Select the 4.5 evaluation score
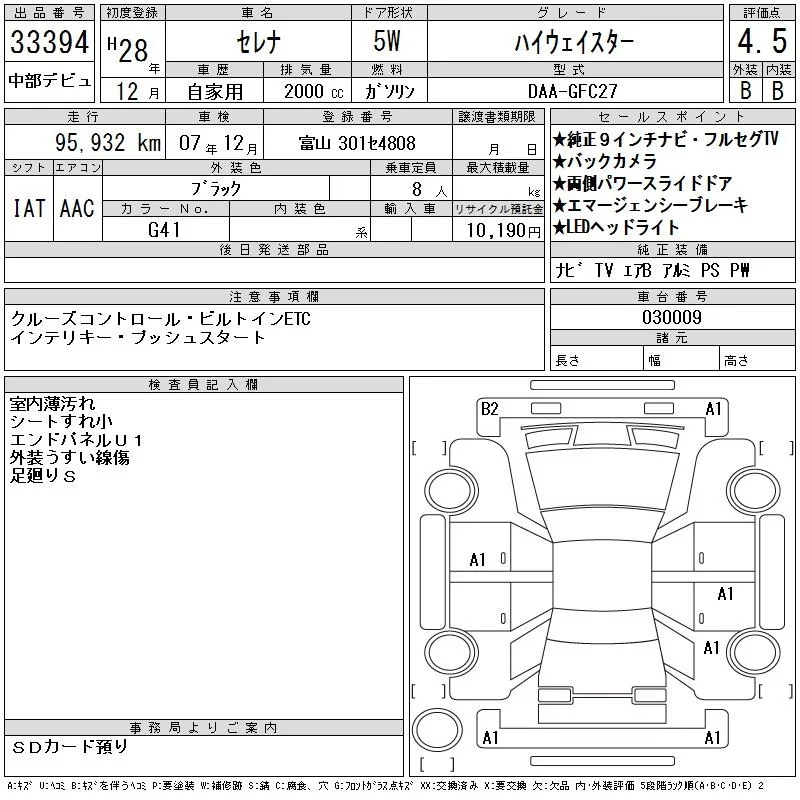Screen dimensions: 800x800 pyautogui.click(x=762, y=41)
